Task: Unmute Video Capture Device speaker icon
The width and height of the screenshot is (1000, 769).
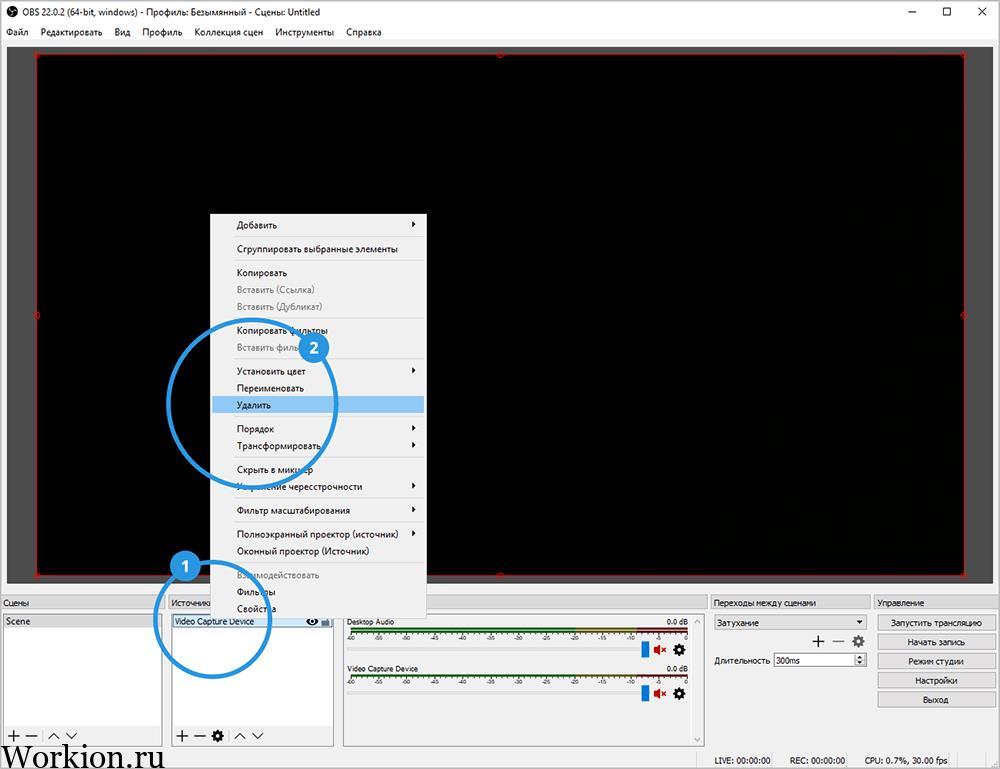Action: [660, 693]
